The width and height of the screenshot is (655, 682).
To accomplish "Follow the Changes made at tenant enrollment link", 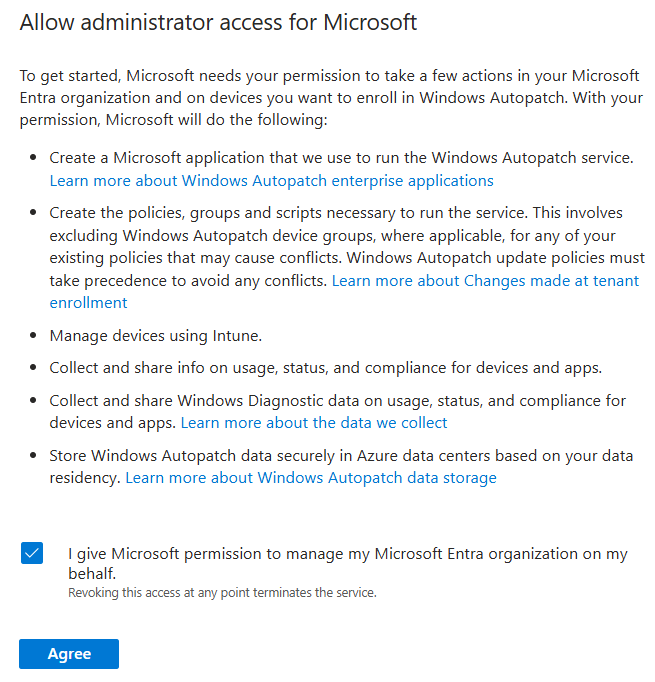I will click(x=485, y=281).
